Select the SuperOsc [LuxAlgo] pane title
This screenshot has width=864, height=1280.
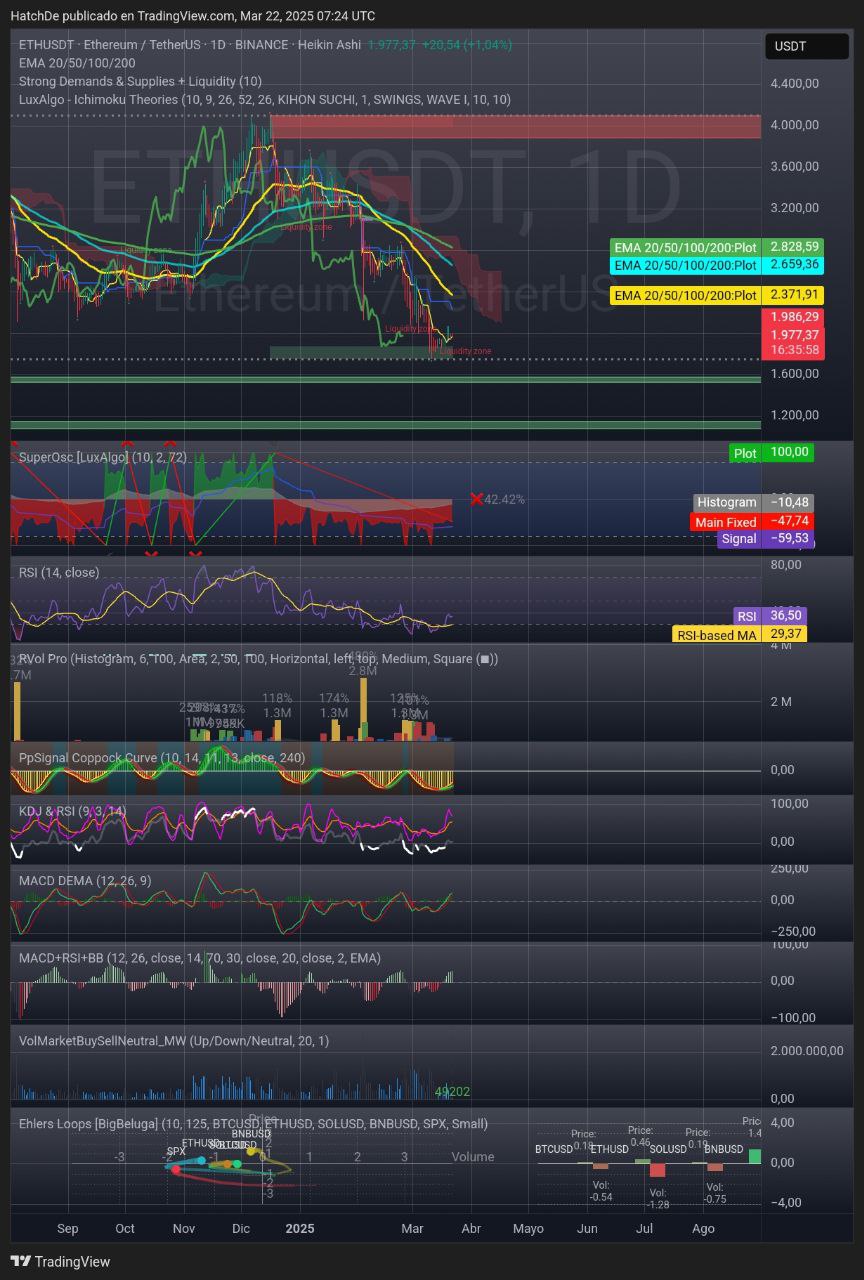pyautogui.click(x=74, y=456)
